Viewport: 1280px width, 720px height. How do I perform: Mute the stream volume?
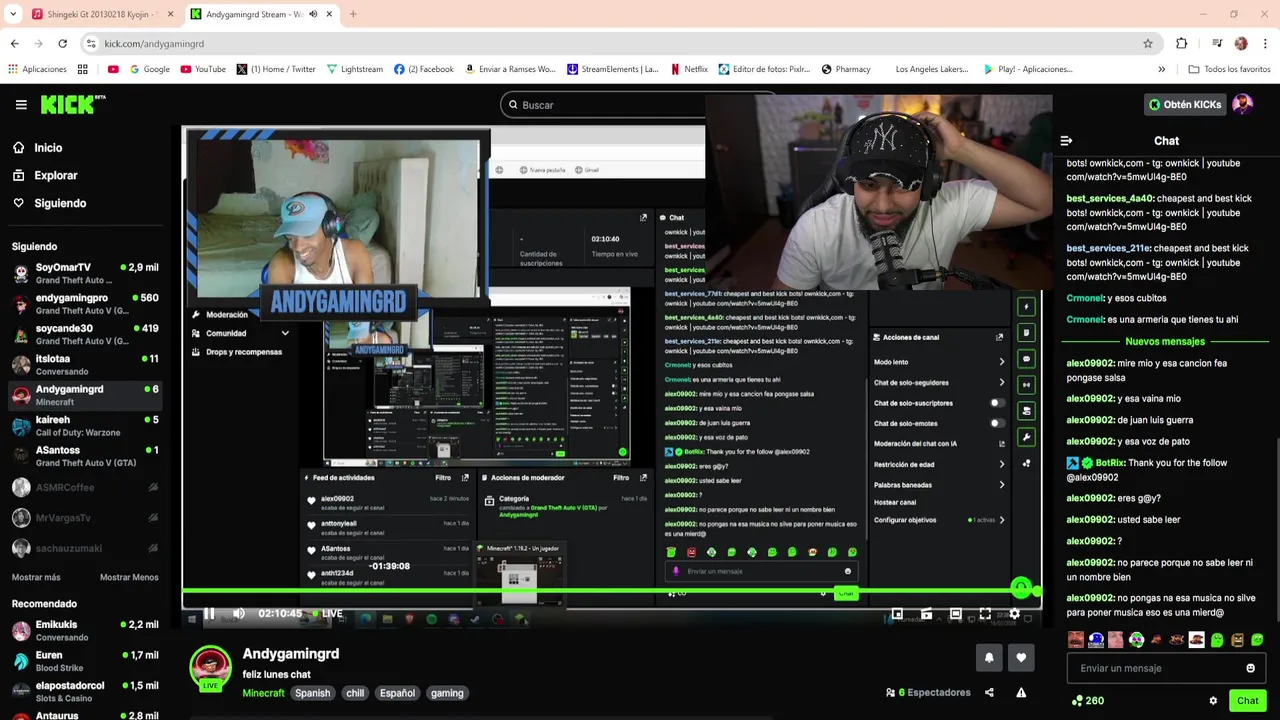coord(238,613)
